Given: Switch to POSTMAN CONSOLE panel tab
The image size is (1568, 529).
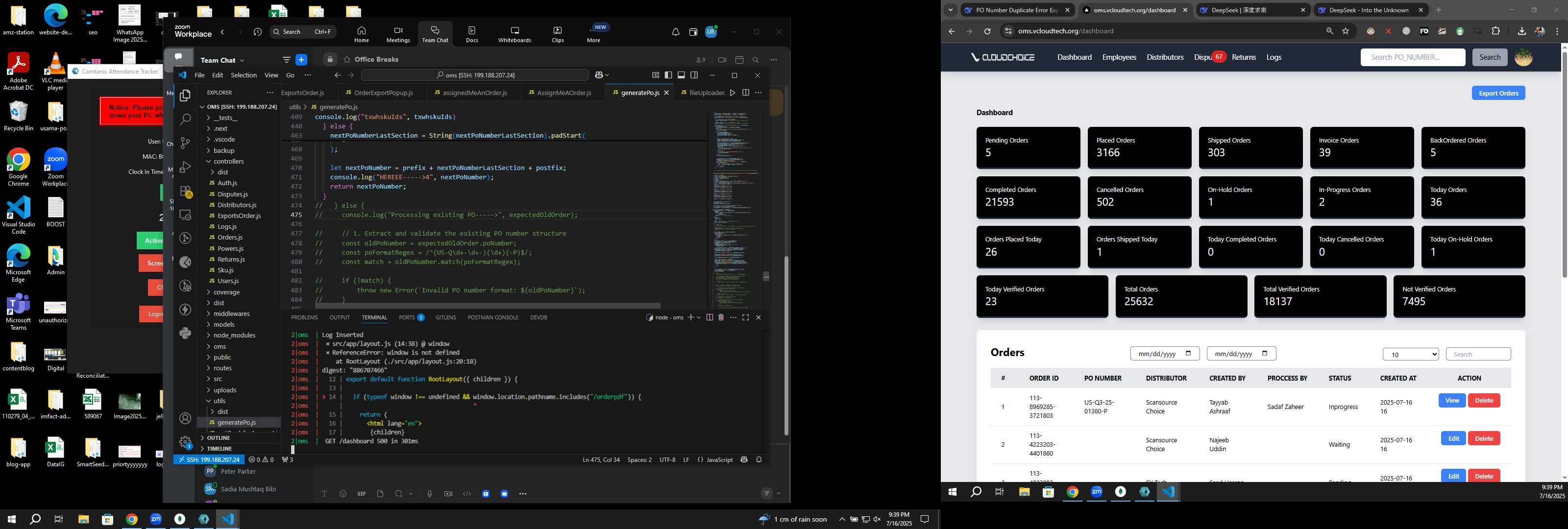Looking at the screenshot, I should [x=493, y=318].
